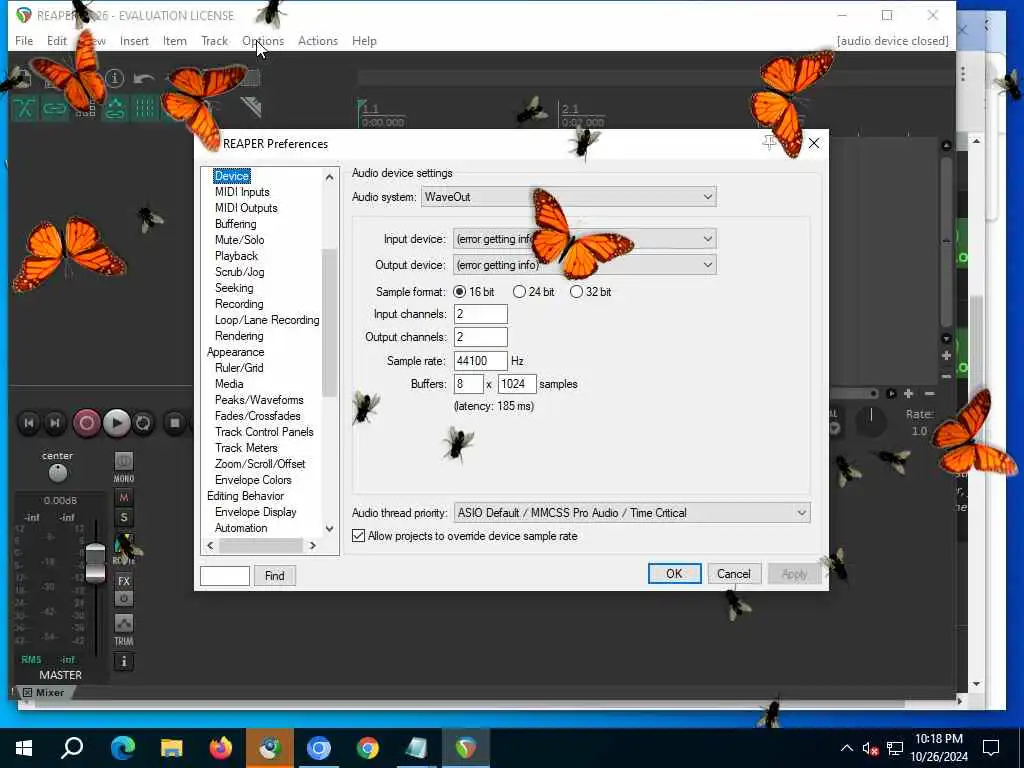Click the master volume fader handle
This screenshot has height=768, width=1024.
click(95, 562)
